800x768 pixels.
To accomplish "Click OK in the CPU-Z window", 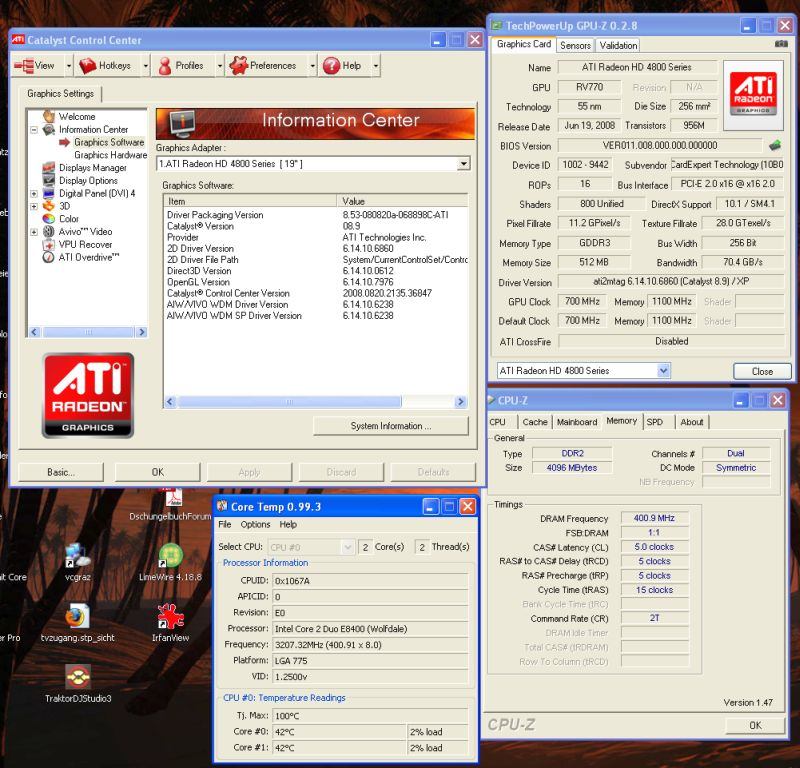I will (x=755, y=725).
